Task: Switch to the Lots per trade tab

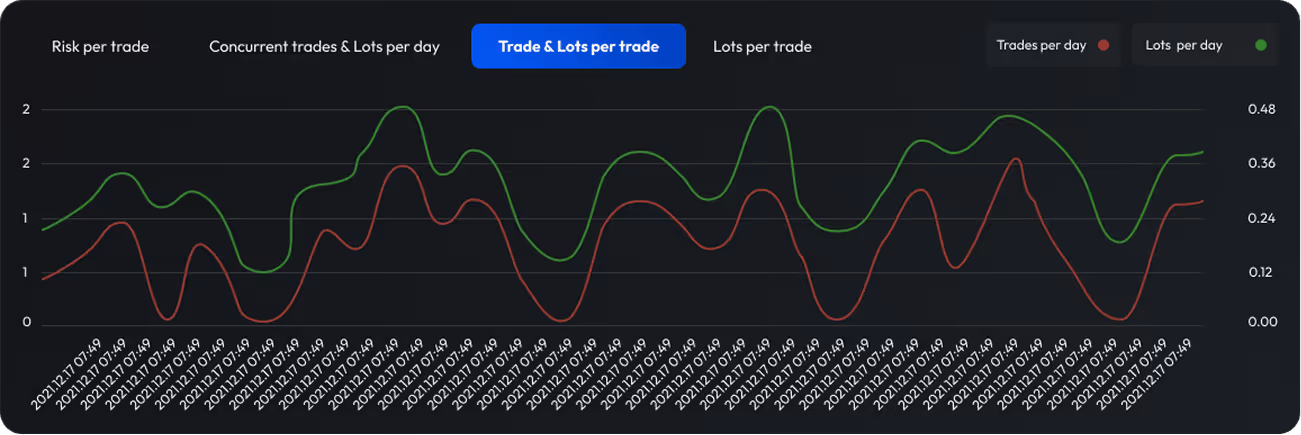Action: 762,47
